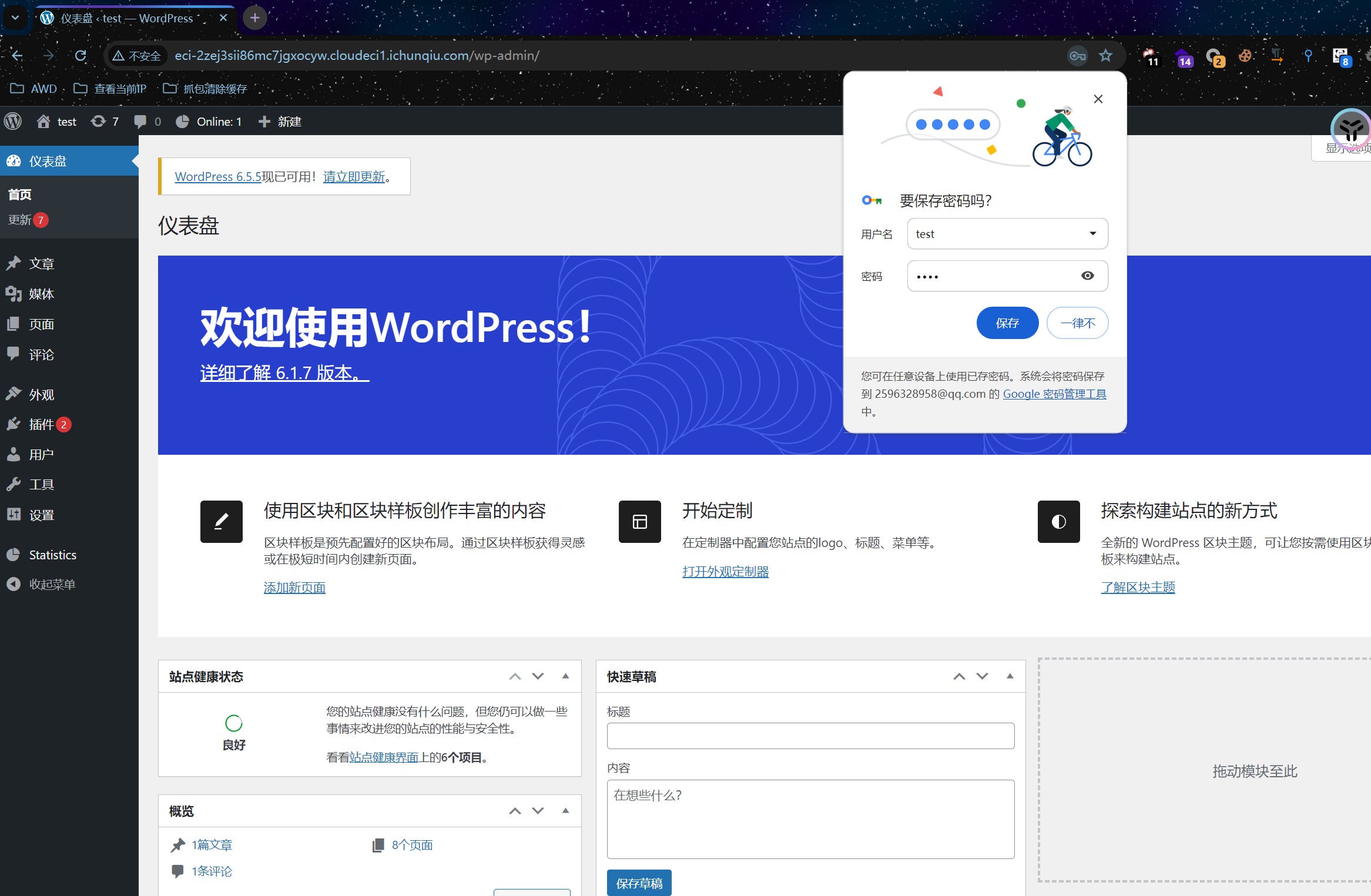Click the WordPress 6.5.5 link

click(x=218, y=177)
